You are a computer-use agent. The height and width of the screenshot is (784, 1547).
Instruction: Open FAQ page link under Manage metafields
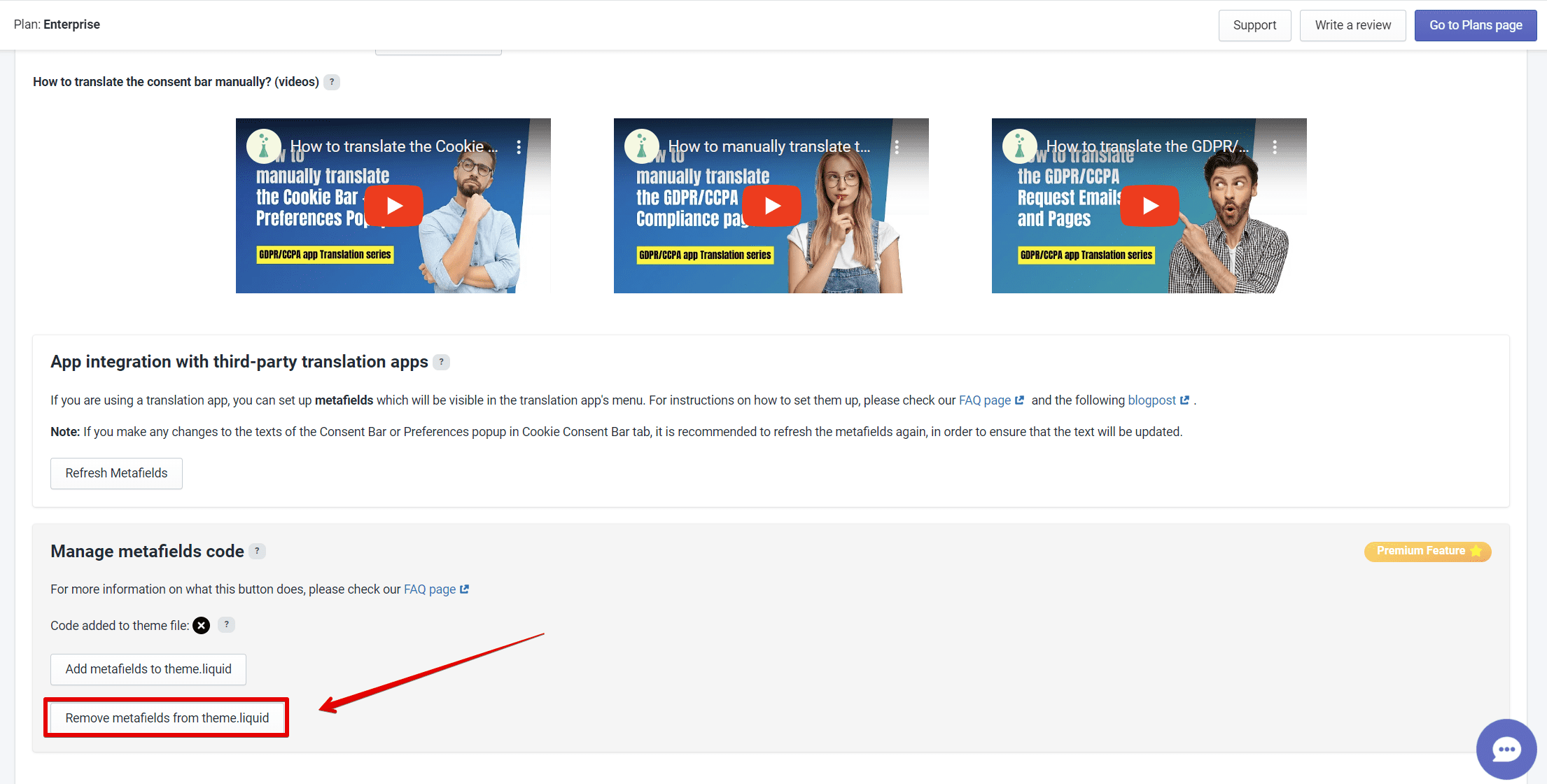click(x=436, y=589)
